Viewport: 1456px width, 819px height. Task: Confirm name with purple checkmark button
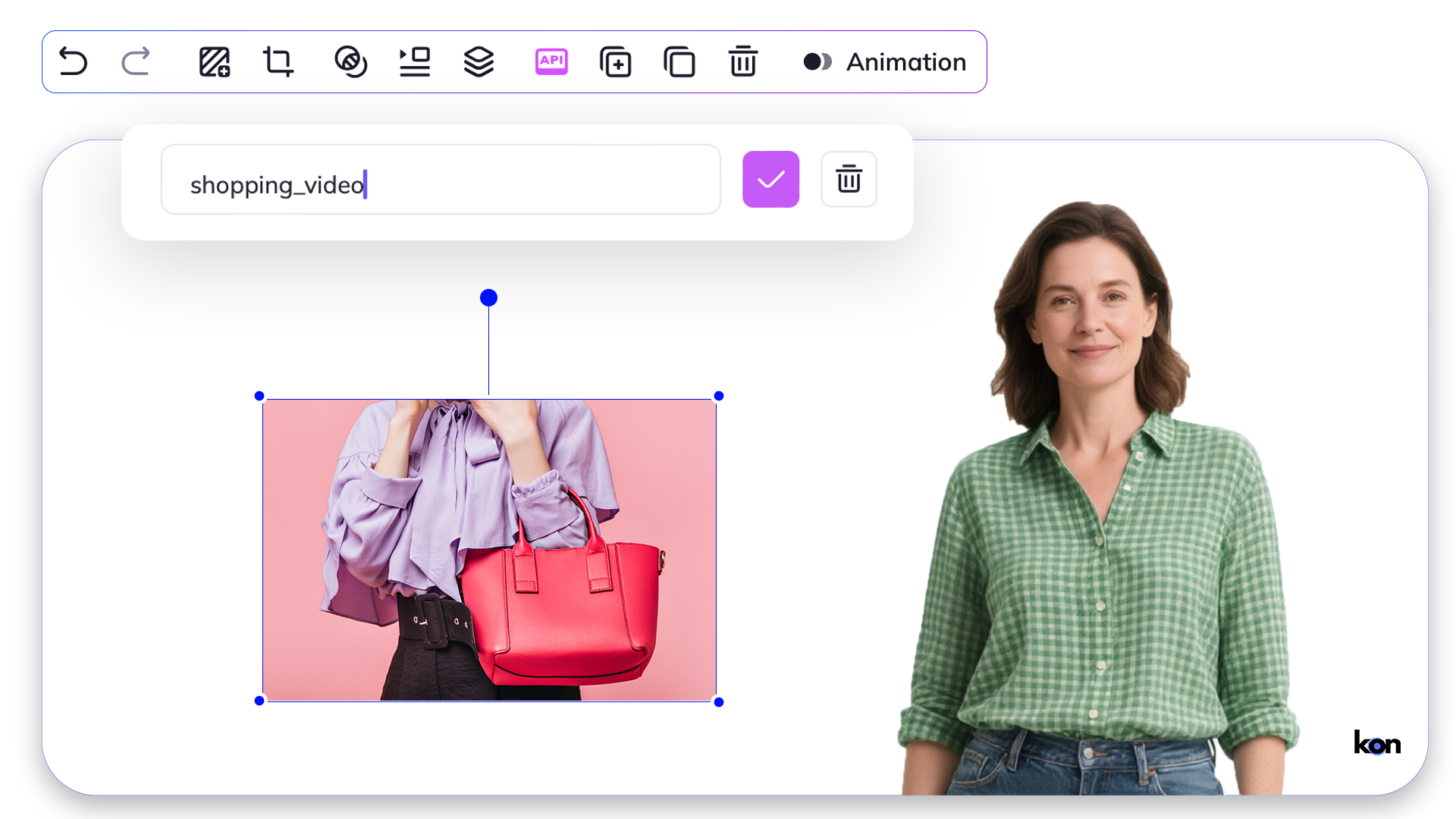click(770, 179)
